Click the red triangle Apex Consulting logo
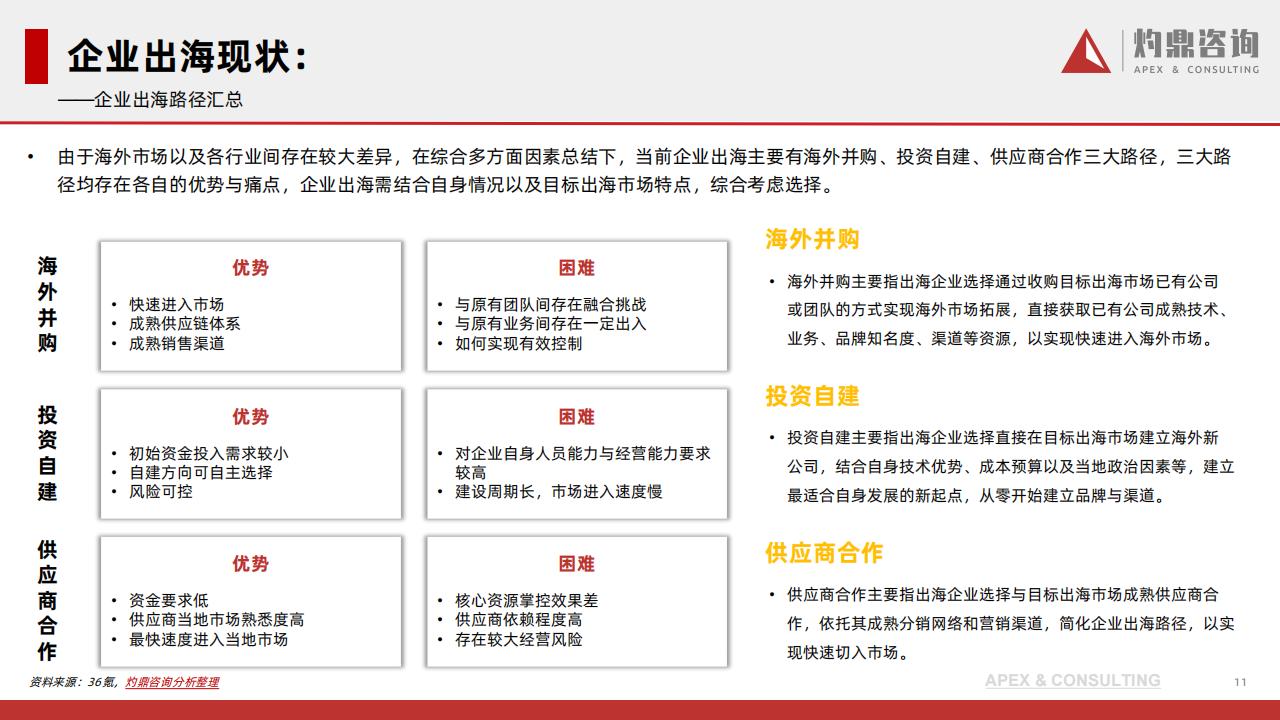 tap(1086, 51)
